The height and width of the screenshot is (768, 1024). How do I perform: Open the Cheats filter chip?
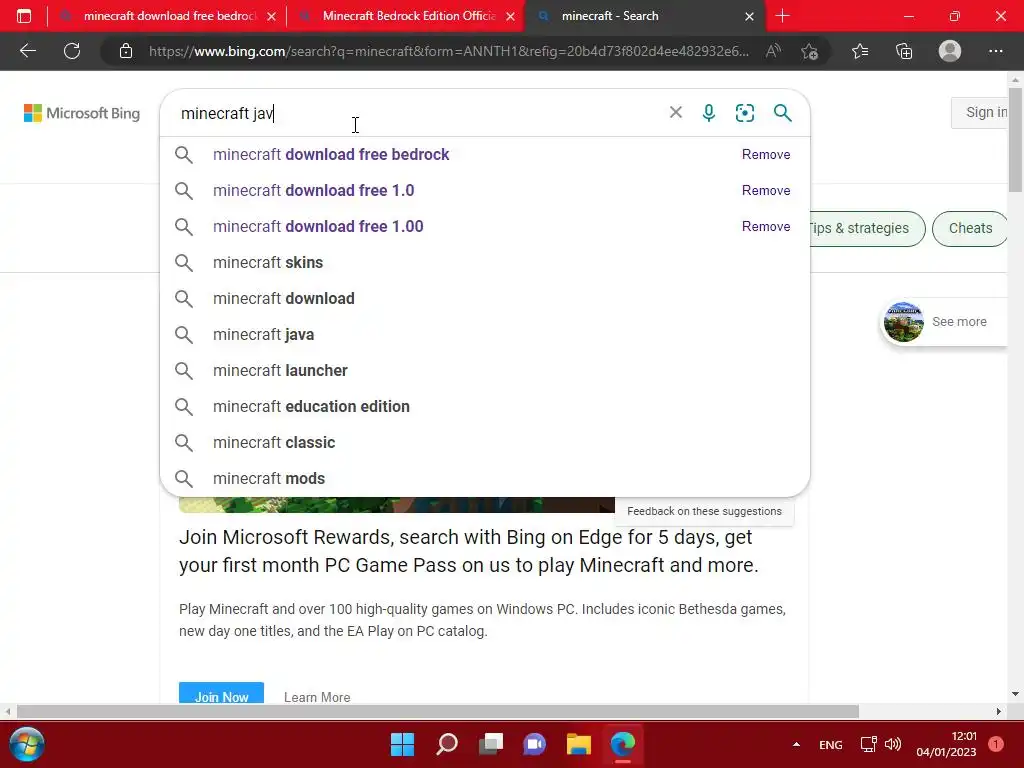tap(970, 229)
